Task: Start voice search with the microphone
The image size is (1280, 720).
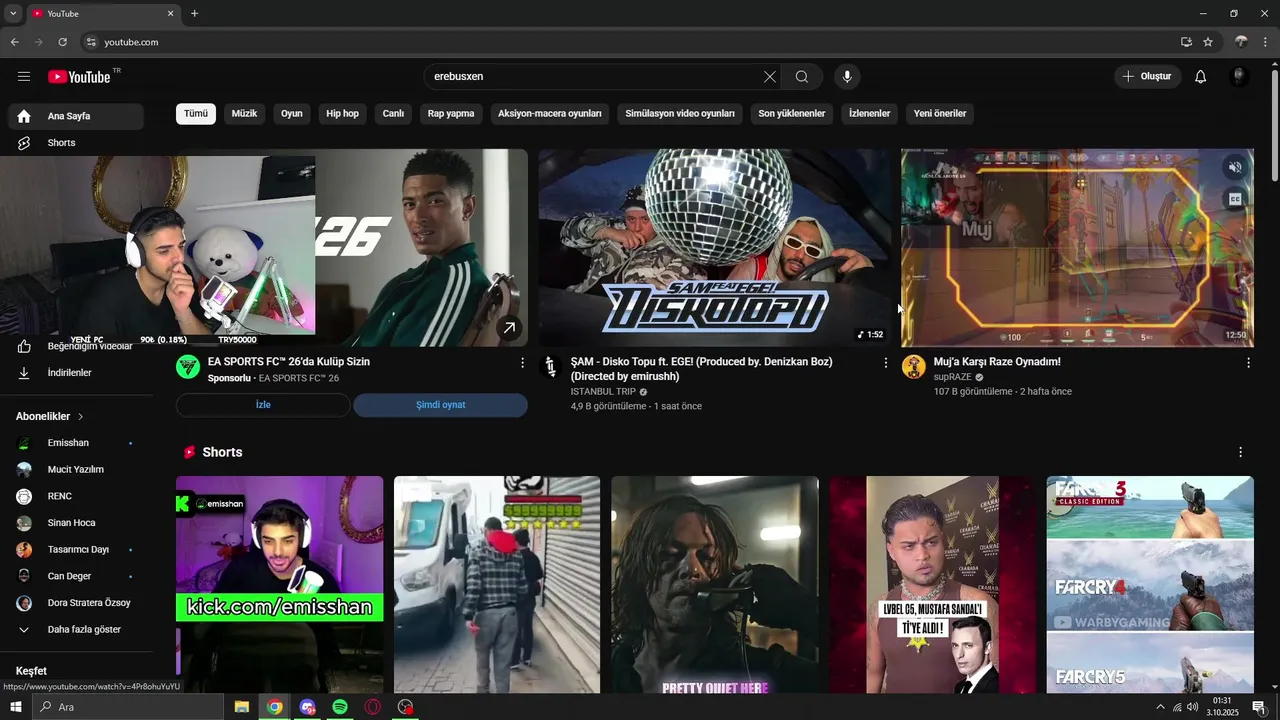Action: [x=847, y=77]
